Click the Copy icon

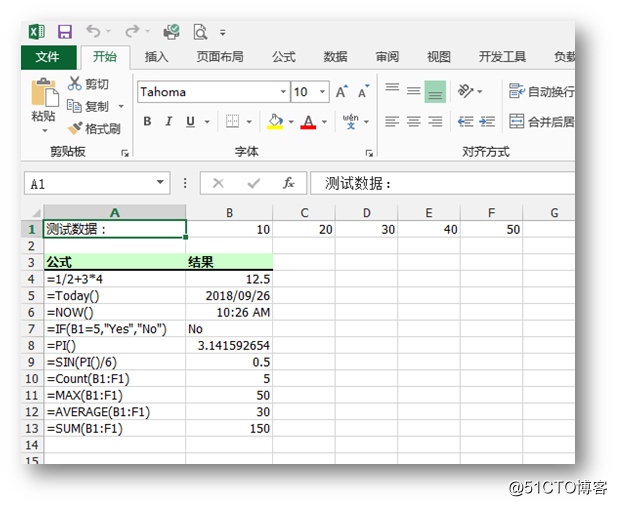click(74, 106)
